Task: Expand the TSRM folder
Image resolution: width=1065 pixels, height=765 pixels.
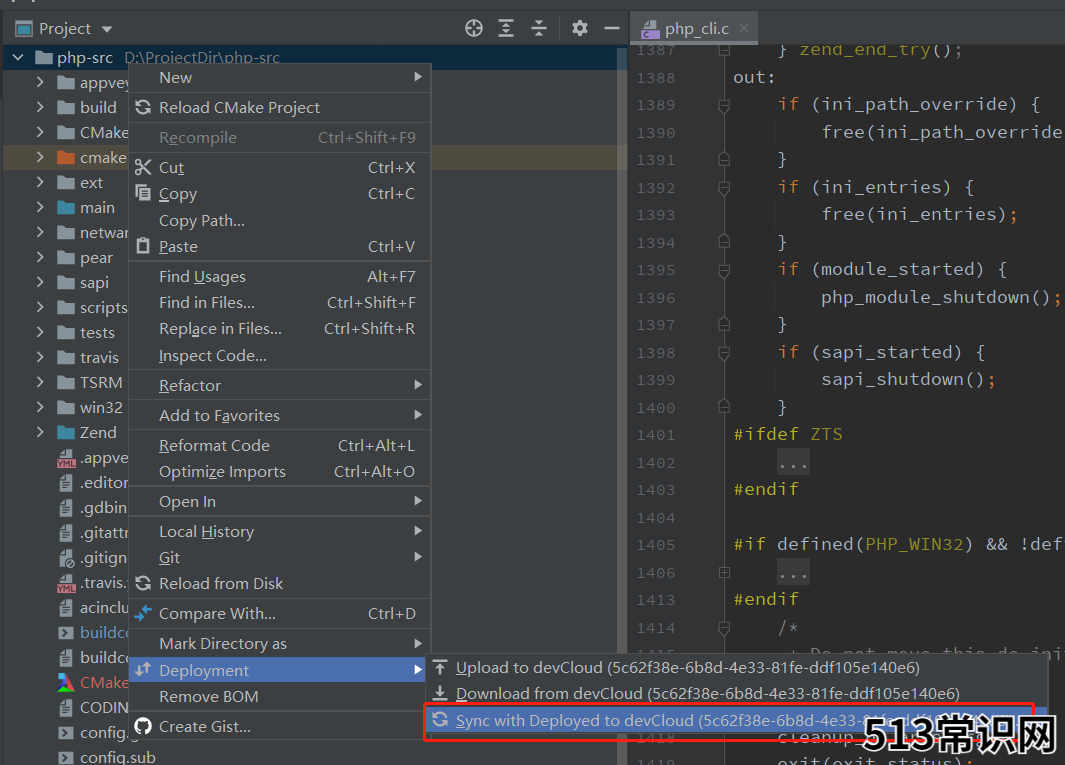Action: point(40,382)
